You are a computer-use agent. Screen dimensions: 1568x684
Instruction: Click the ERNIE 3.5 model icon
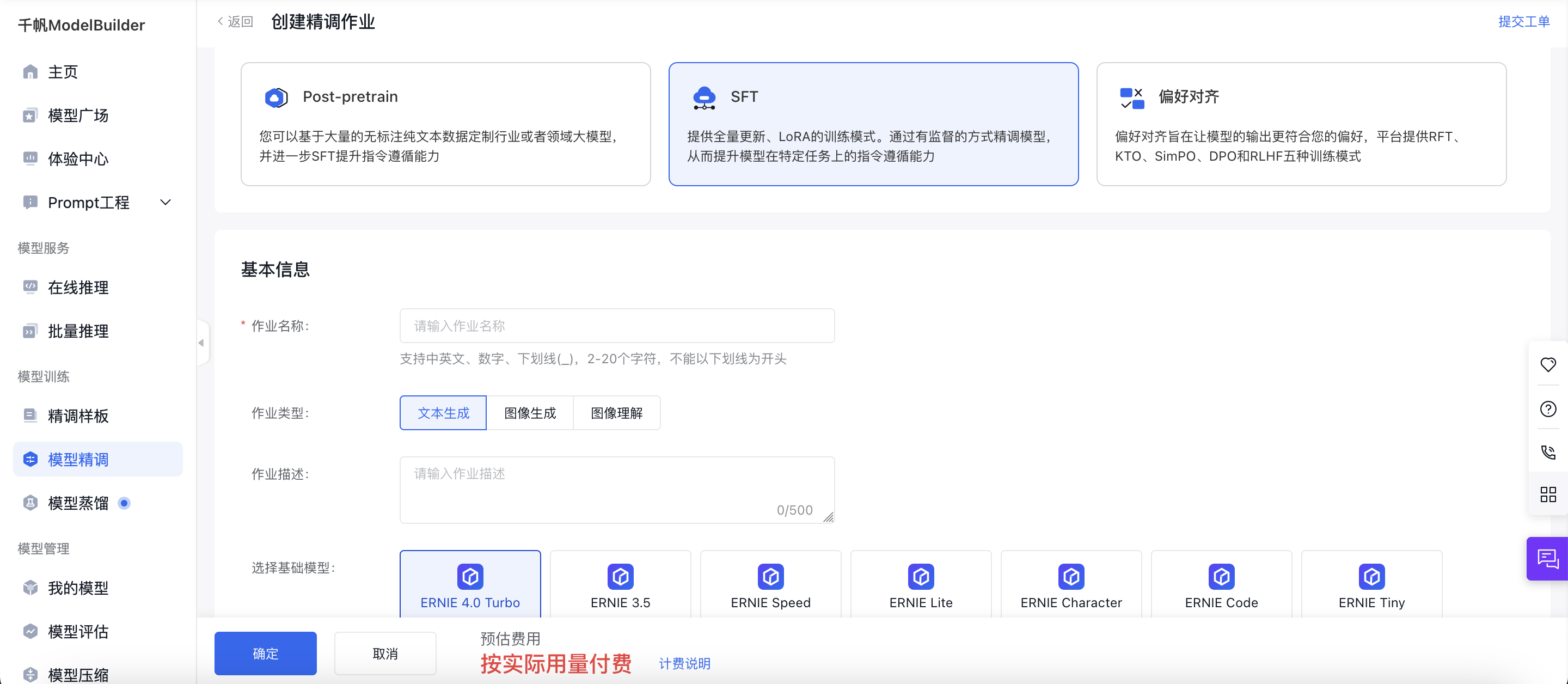(620, 576)
